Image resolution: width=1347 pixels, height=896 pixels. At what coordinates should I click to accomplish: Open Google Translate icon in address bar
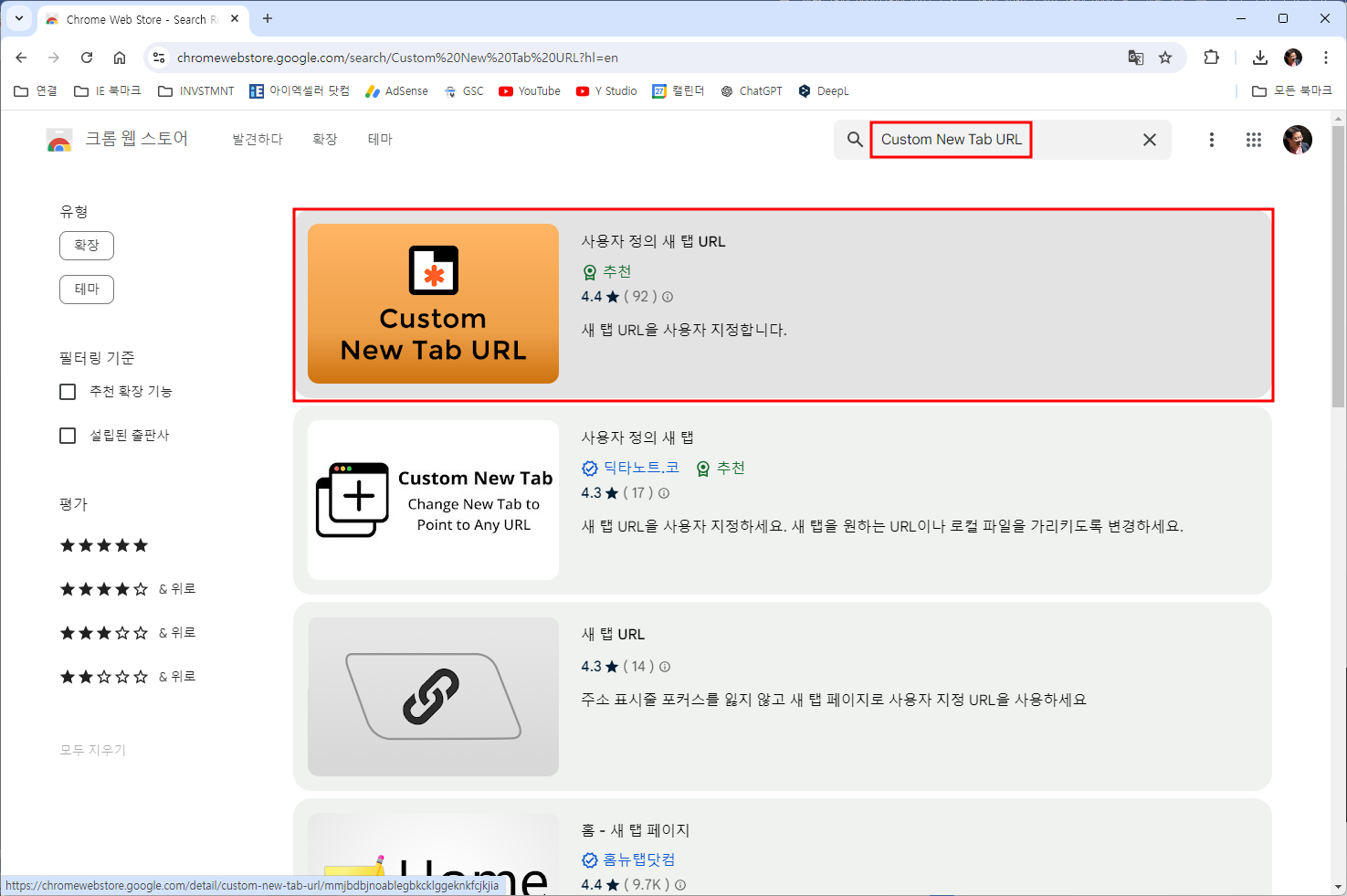coord(1136,58)
